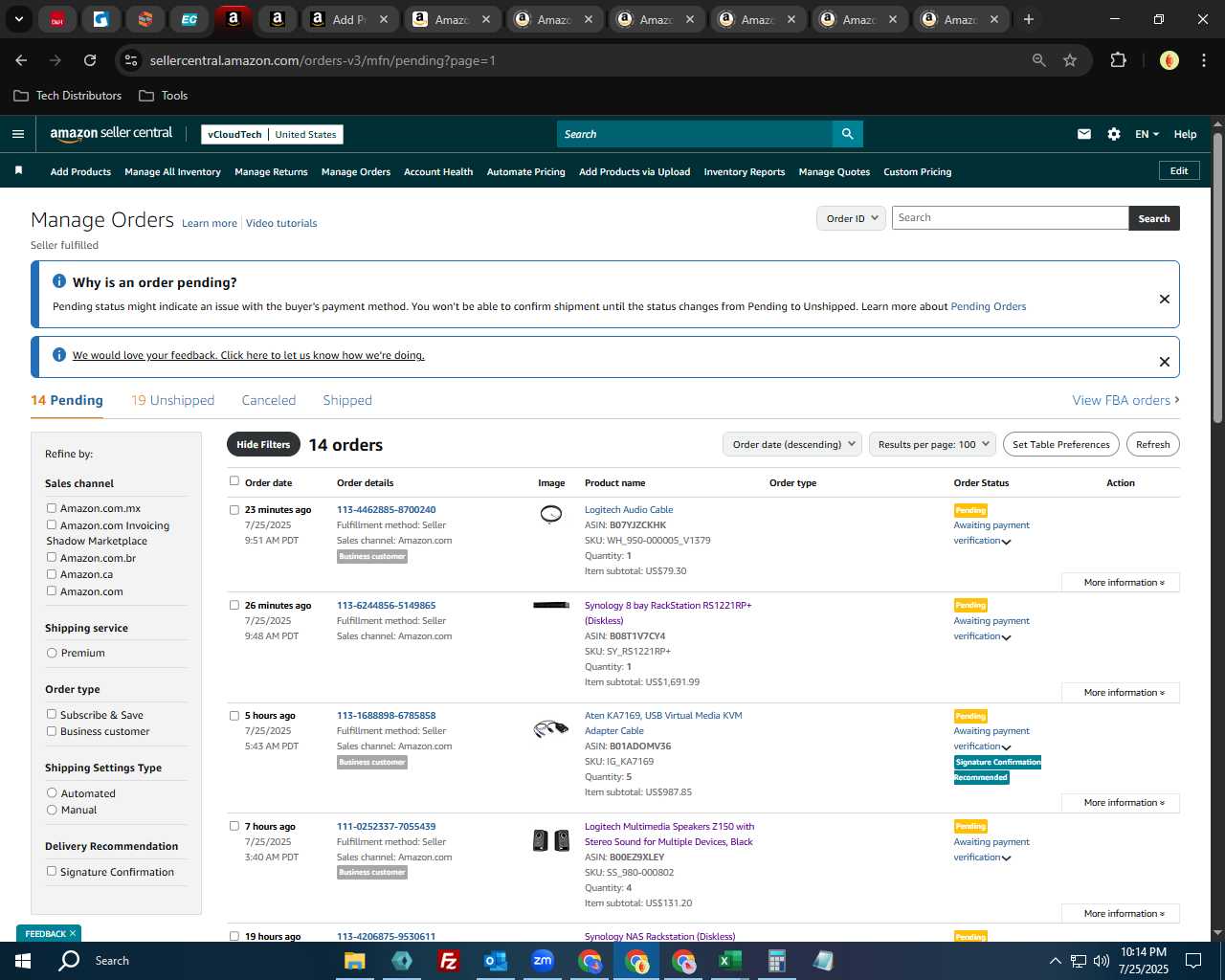Viewport: 1225px width, 980px height.
Task: Click the Set Table Preferences button
Action: 1061,444
